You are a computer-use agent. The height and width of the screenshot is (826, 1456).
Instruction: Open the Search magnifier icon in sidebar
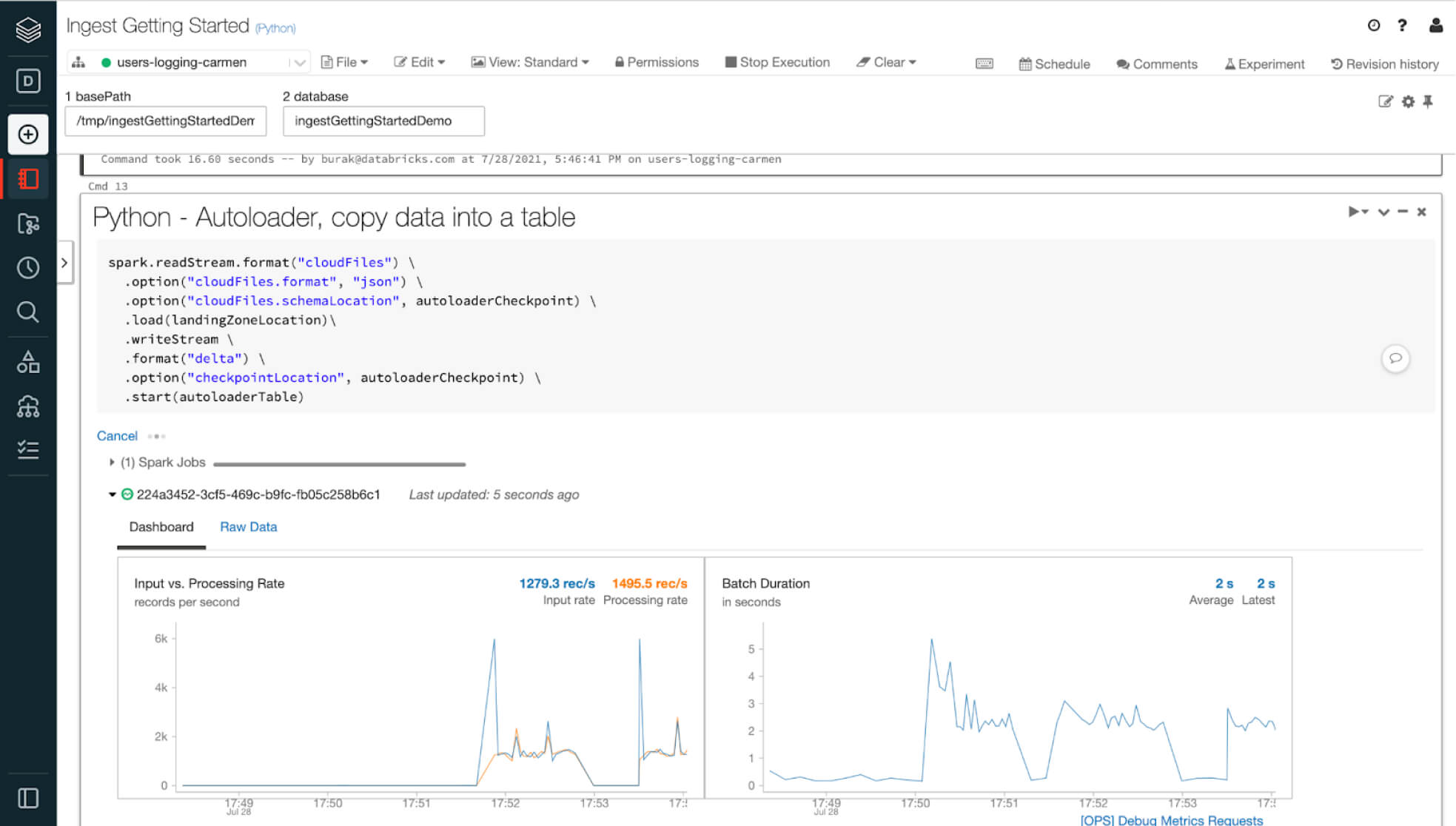click(x=28, y=312)
